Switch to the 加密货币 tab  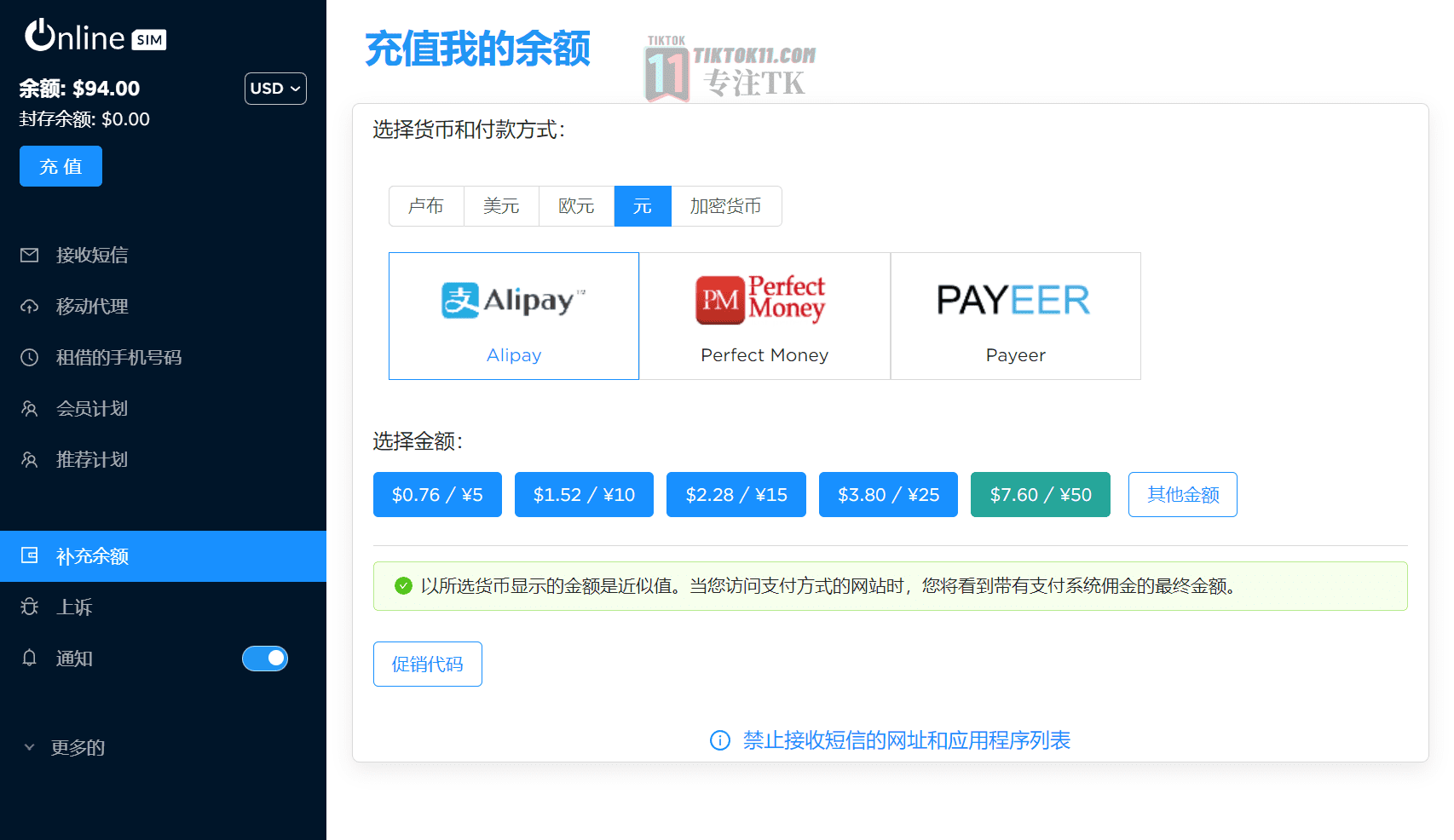(726, 206)
